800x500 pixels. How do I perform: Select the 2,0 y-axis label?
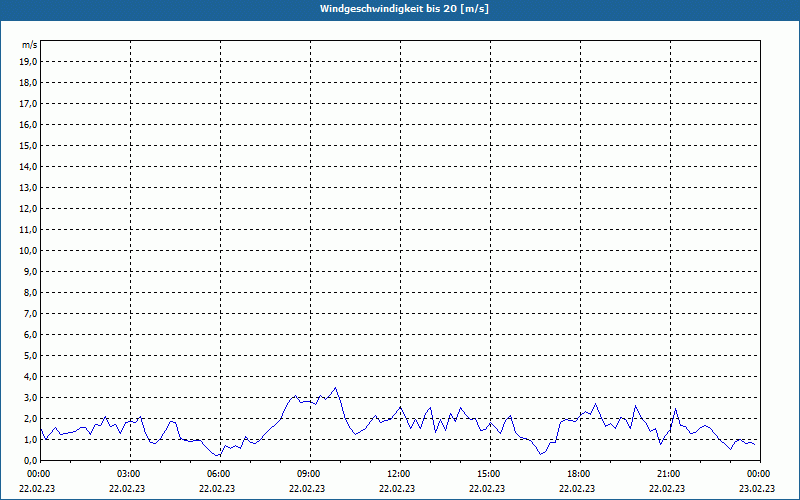(x=30, y=418)
